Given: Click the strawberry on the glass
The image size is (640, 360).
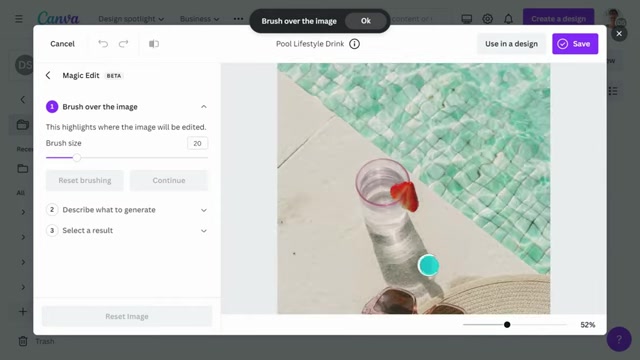Looking at the screenshot, I should point(404,196).
